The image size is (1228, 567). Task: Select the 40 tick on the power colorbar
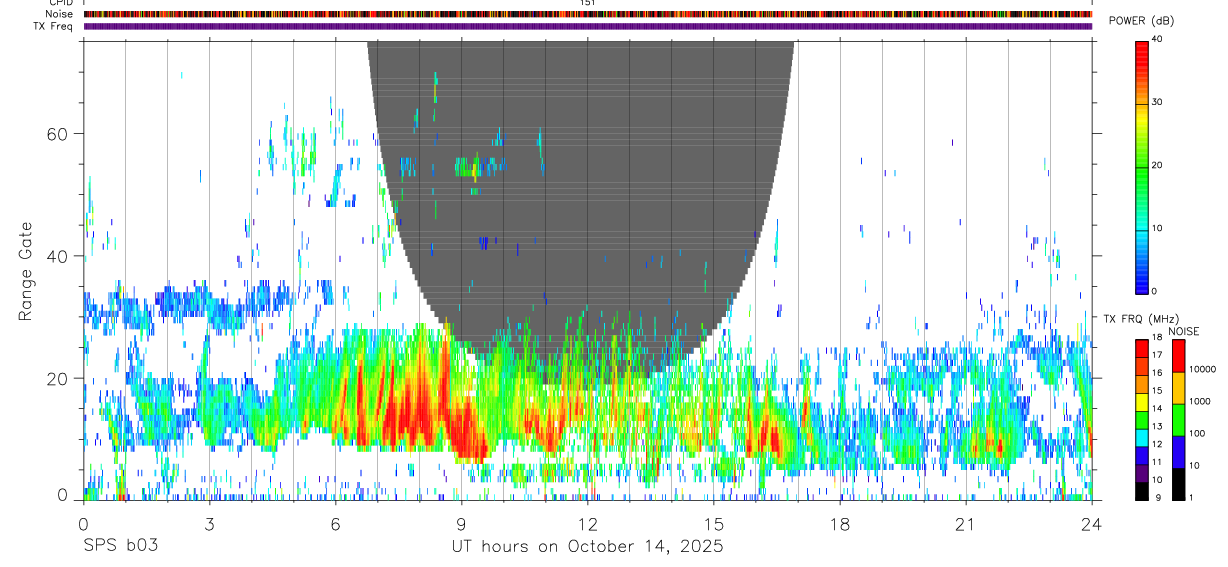[x=1158, y=39]
